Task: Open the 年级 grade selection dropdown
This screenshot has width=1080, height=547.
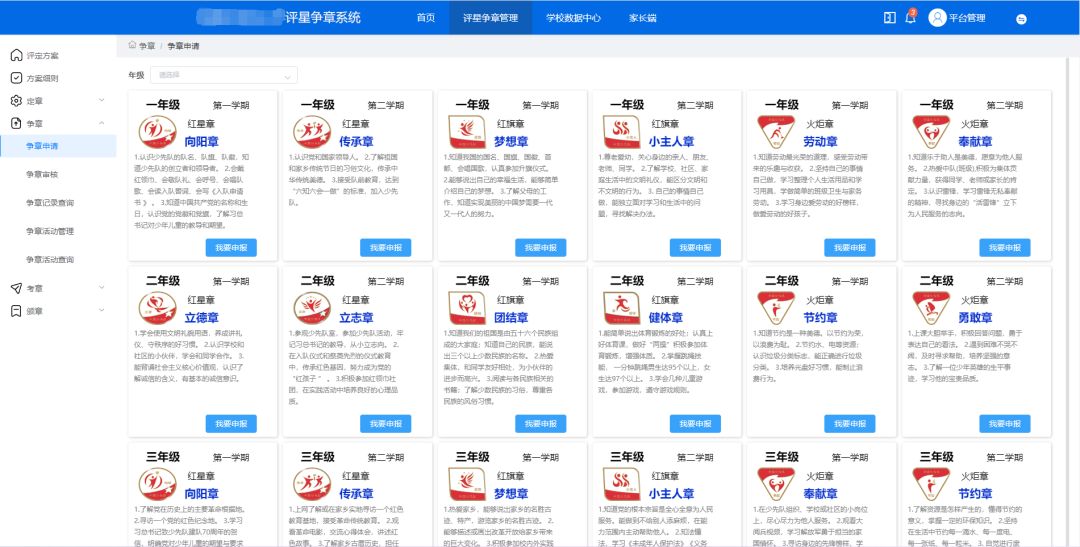Action: tap(224, 75)
